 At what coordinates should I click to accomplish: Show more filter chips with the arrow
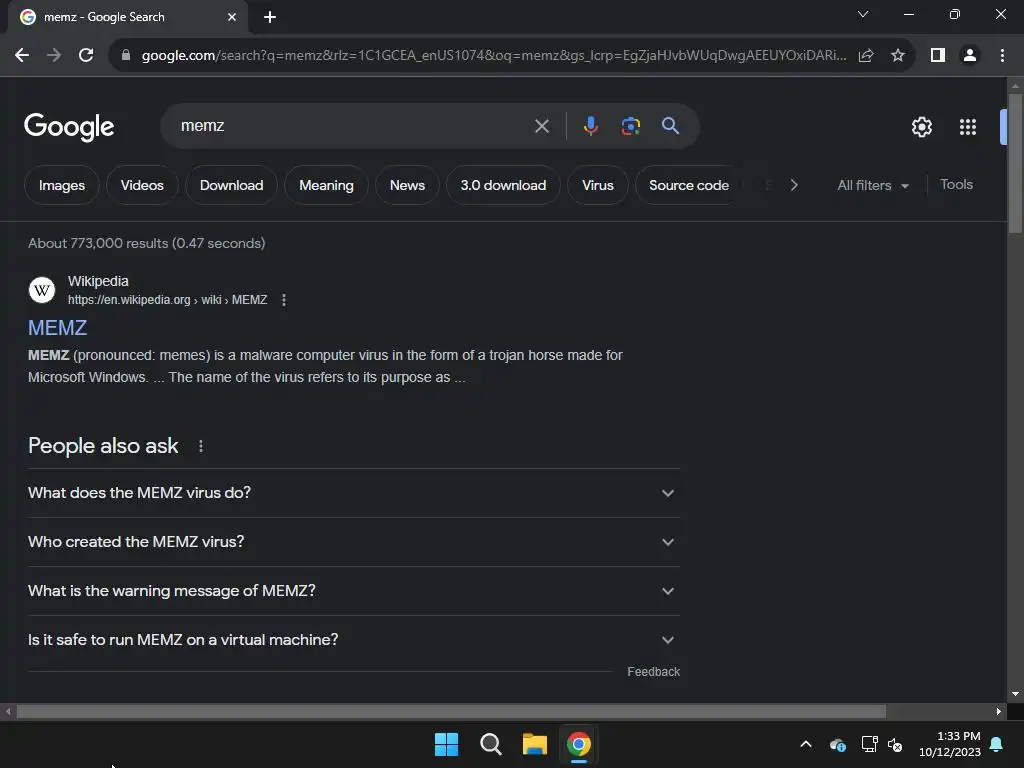794,185
